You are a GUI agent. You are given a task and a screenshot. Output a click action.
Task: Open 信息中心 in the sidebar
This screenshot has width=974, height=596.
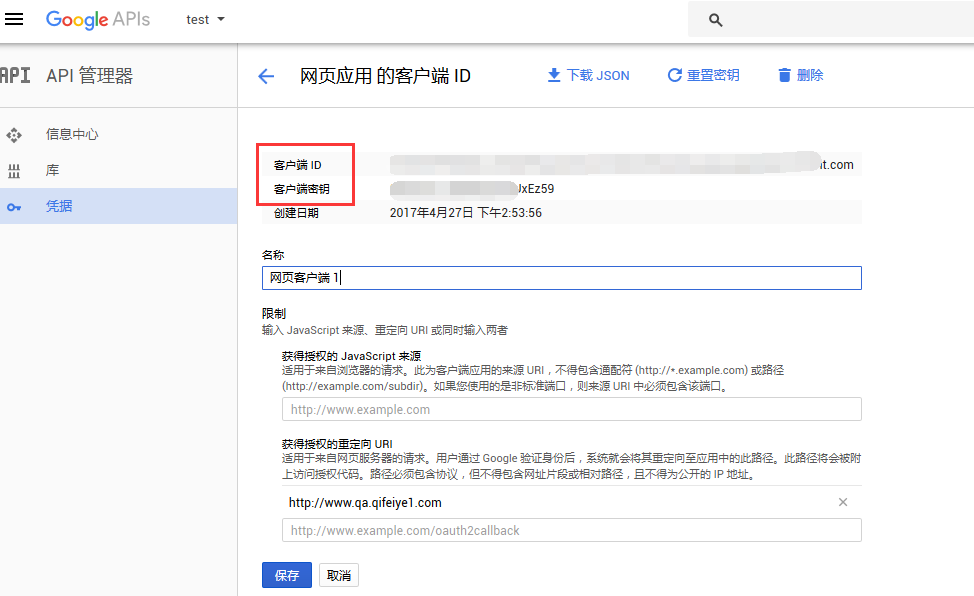click(x=72, y=134)
